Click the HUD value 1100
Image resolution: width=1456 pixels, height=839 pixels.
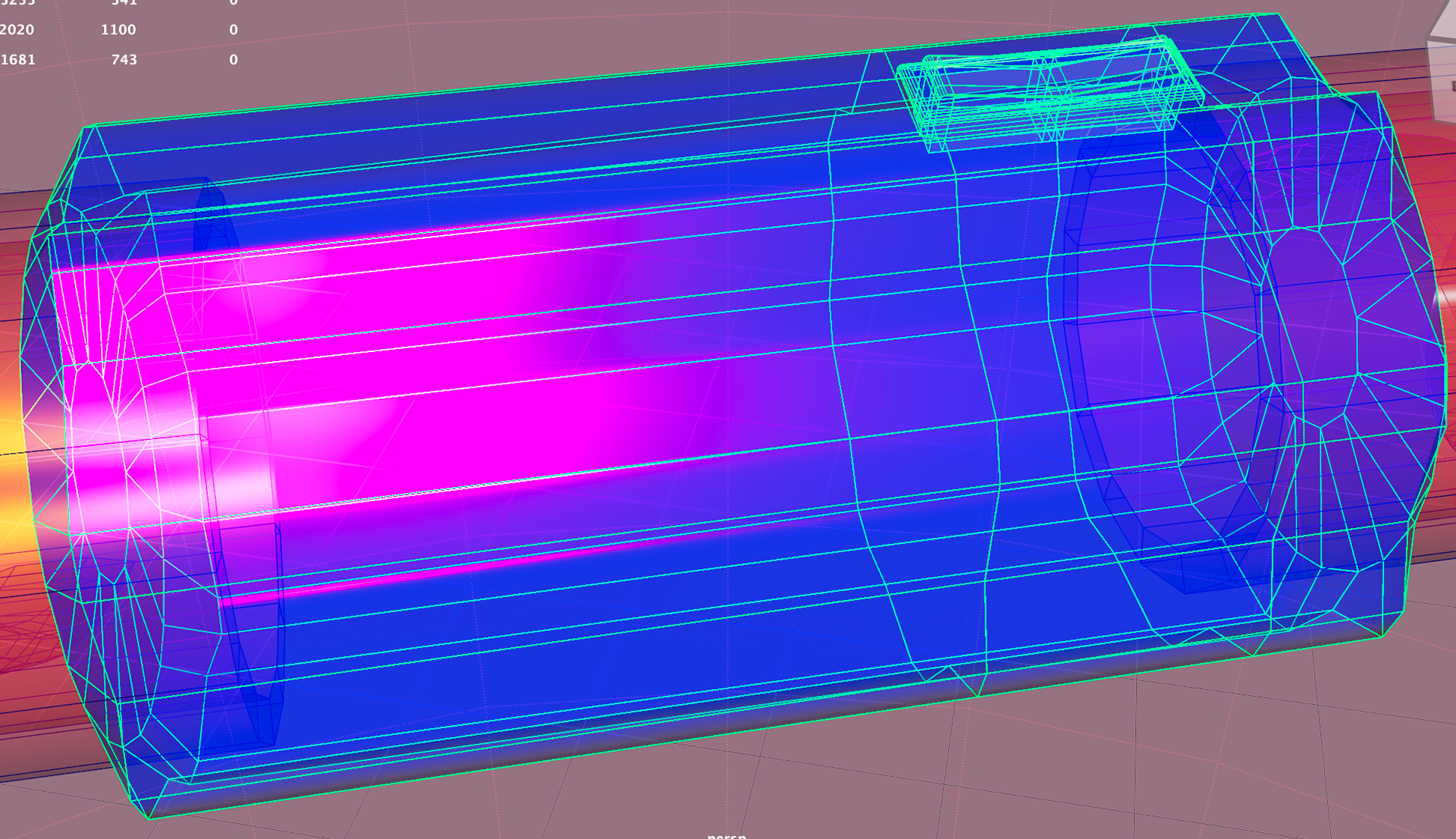(x=118, y=30)
